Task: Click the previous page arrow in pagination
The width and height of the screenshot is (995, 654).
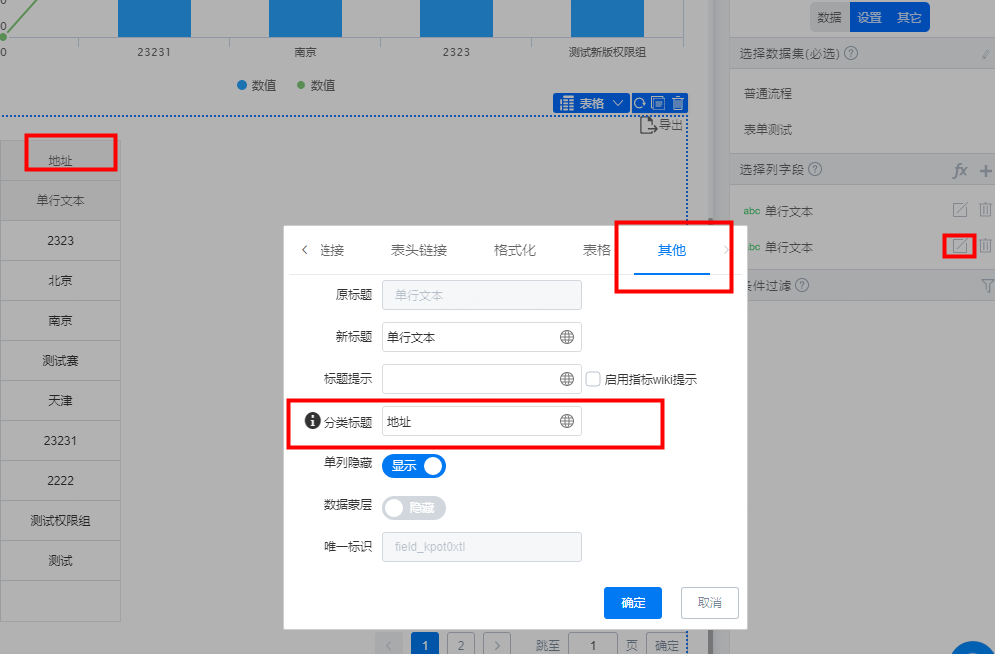Action: pos(388,644)
